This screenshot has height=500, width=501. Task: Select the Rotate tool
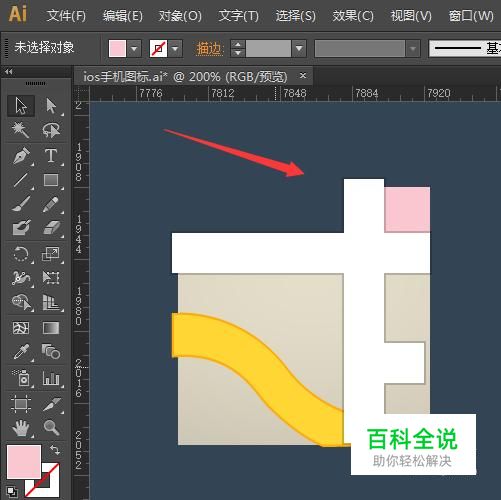click(21, 255)
